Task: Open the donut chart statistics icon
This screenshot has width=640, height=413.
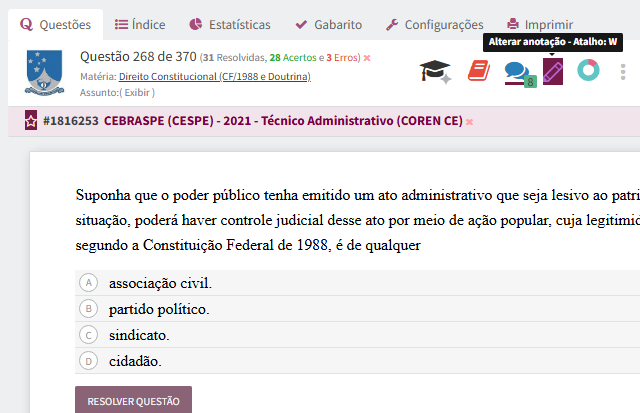Action: pyautogui.click(x=588, y=70)
